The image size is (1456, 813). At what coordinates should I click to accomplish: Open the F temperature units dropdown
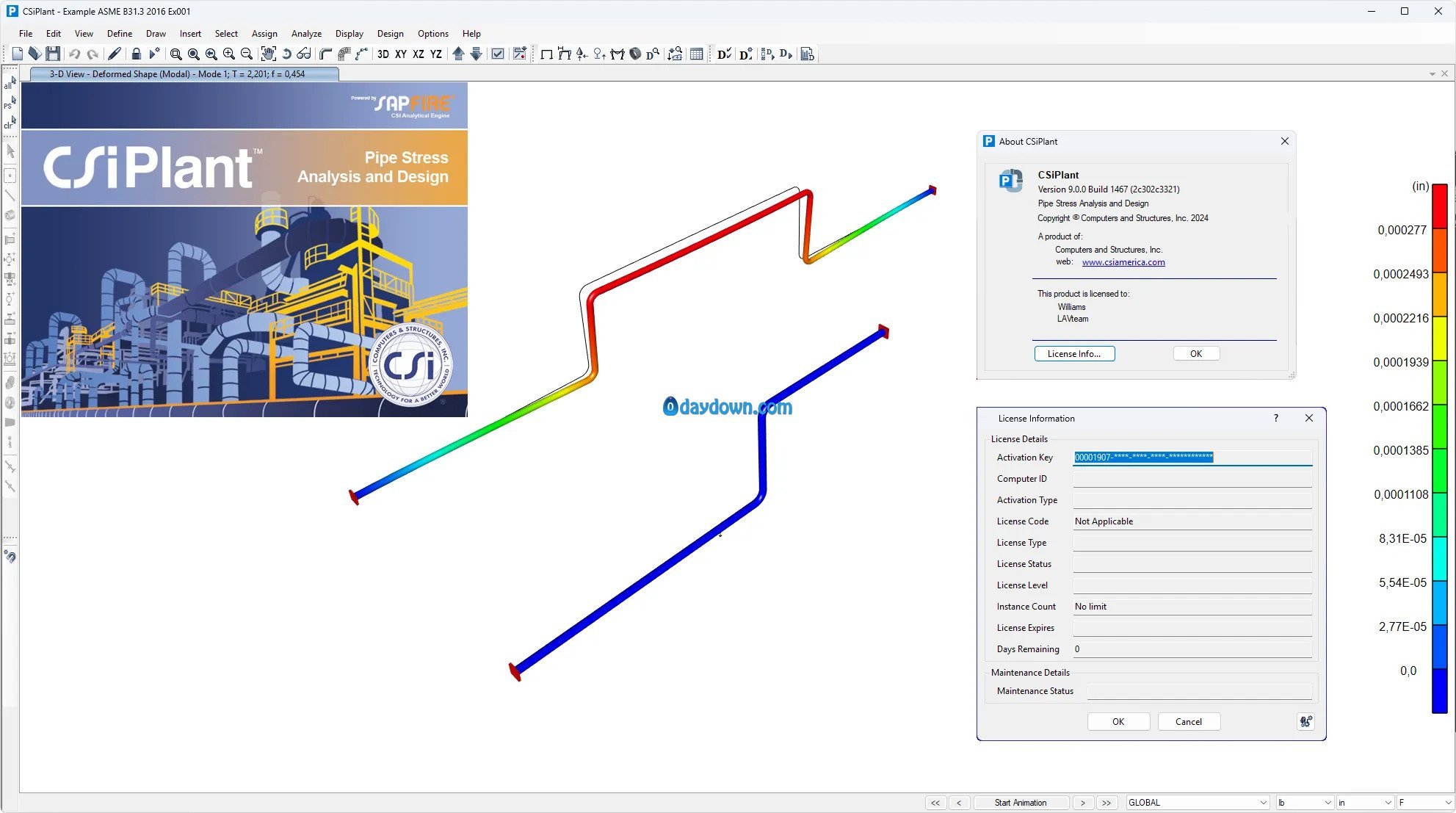point(1425,803)
